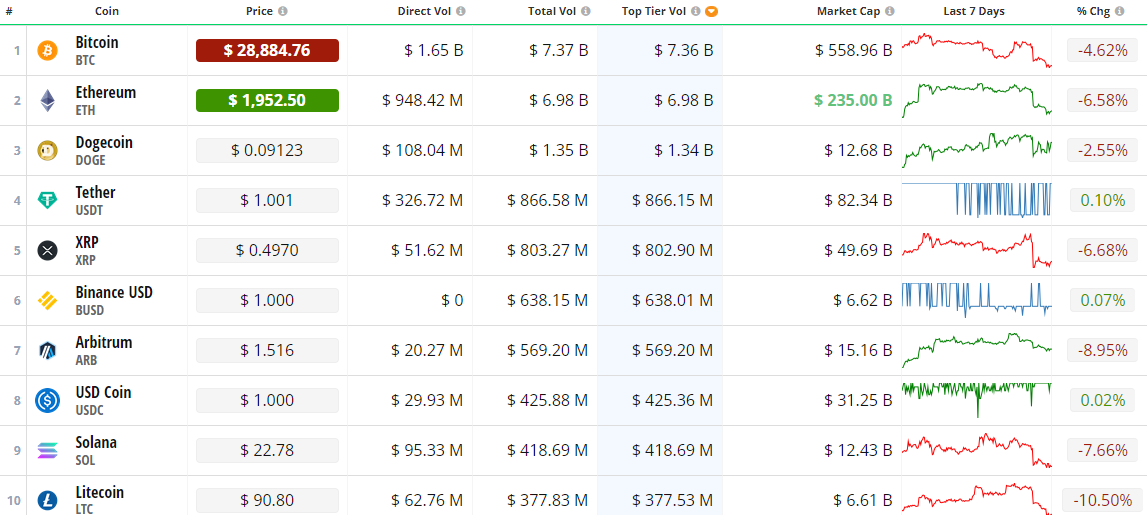Click the Tether price $ 1.001

[x=267, y=200]
